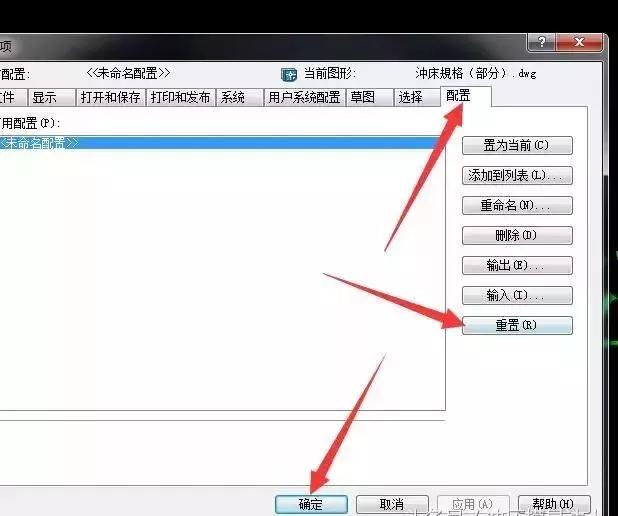This screenshot has height=516, width=618.
Task: Open the 打开和保存 tab
Action: coord(110,97)
